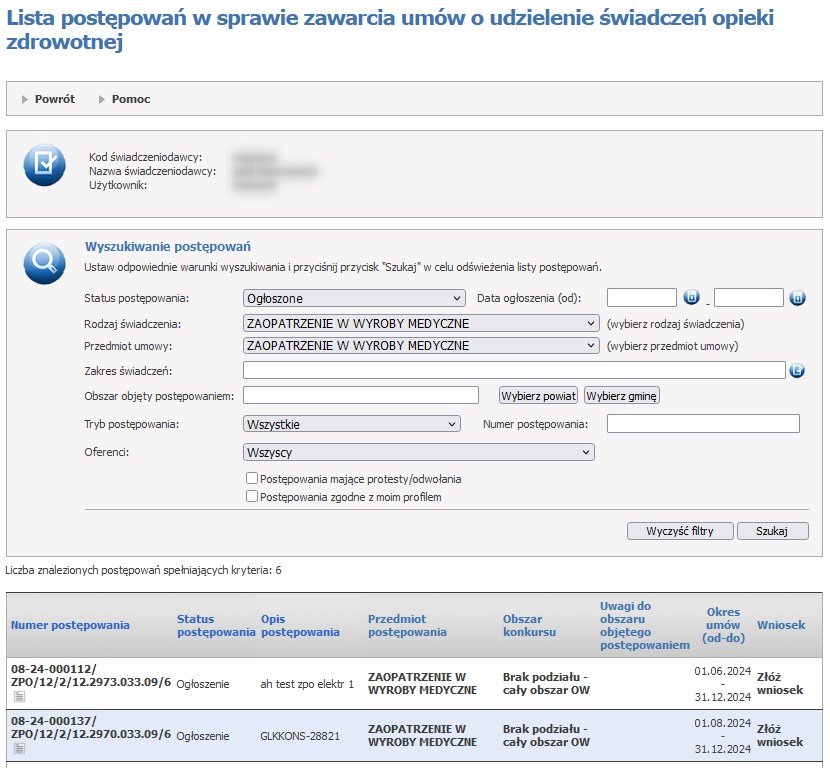Click the Zakres świadczeń selector icon
The image size is (830, 768).
click(797, 371)
